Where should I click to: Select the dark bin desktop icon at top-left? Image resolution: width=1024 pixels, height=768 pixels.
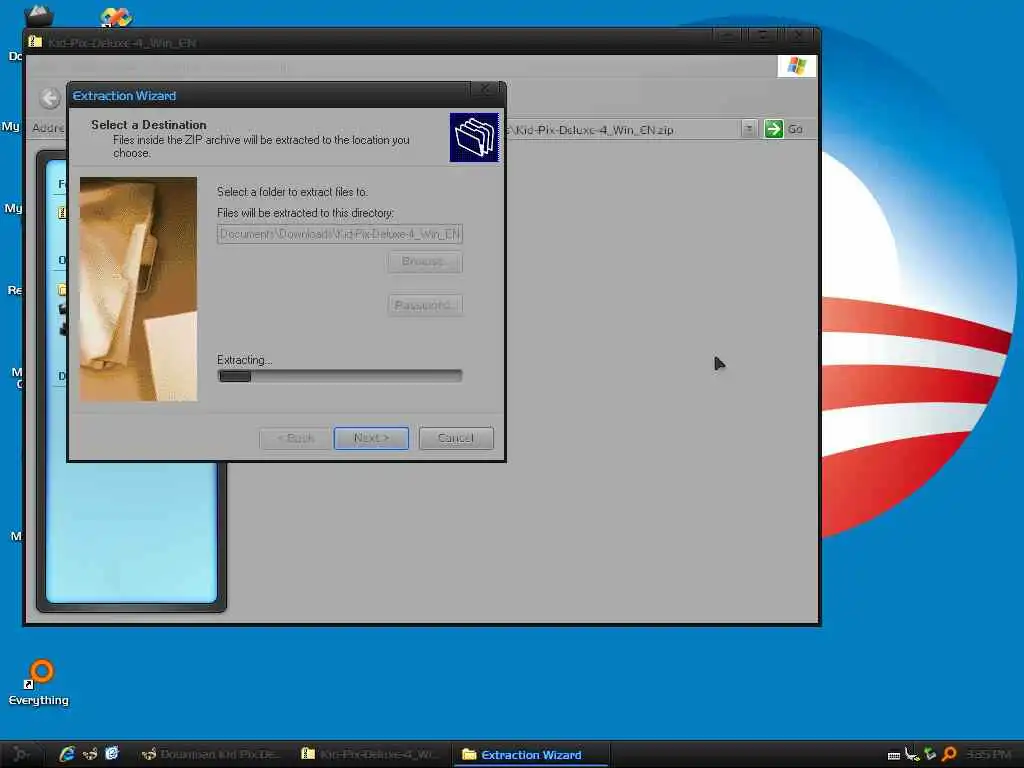(39, 14)
